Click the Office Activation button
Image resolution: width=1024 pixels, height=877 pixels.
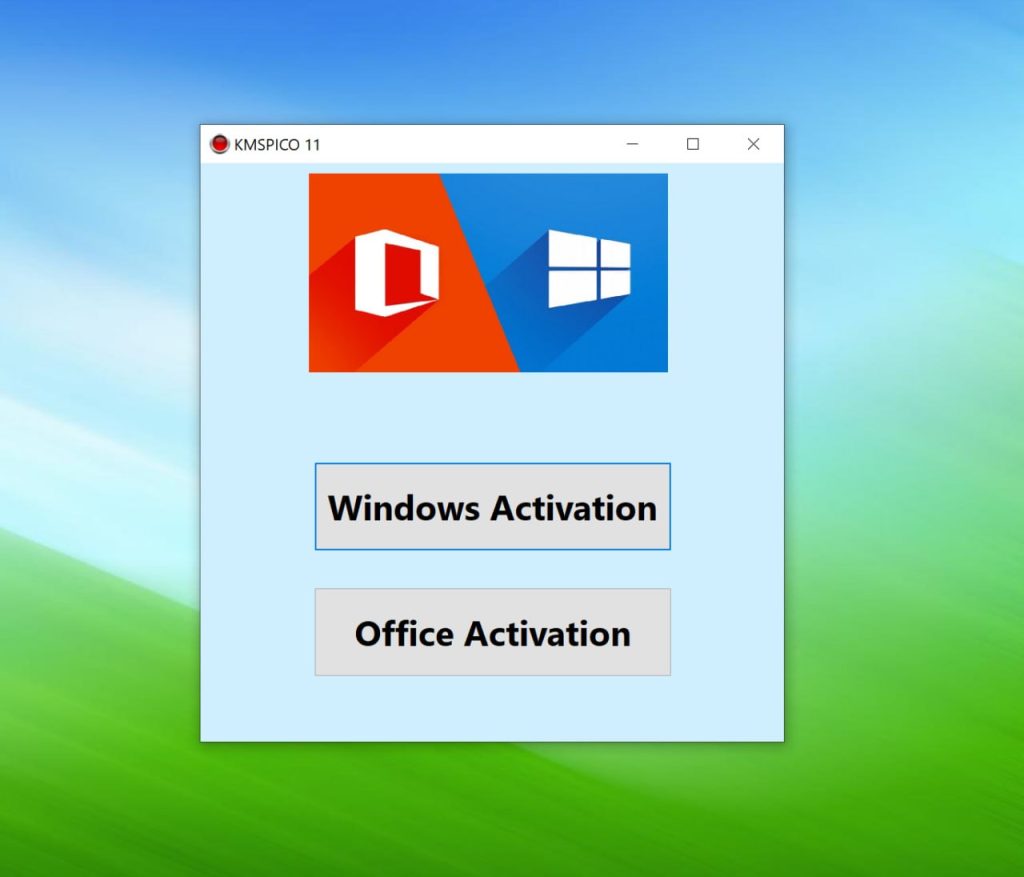click(x=492, y=632)
